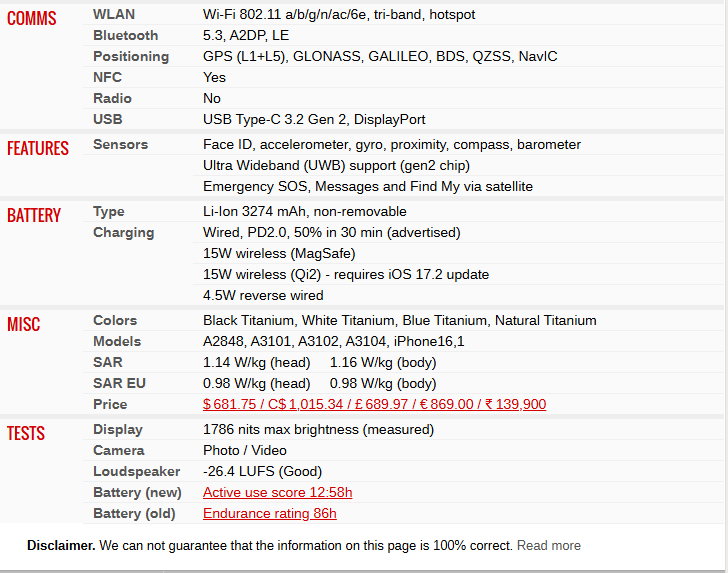Screen dimensions: 728x573
Task: Click the Price row label
Action: click(x=110, y=405)
